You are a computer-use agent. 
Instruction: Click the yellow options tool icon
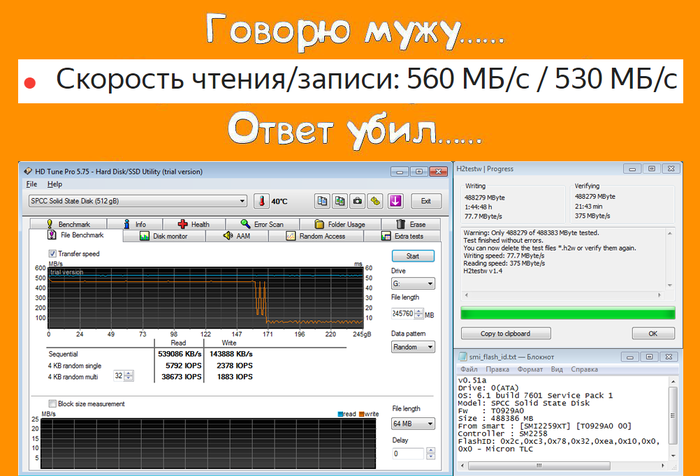pyautogui.click(x=375, y=201)
